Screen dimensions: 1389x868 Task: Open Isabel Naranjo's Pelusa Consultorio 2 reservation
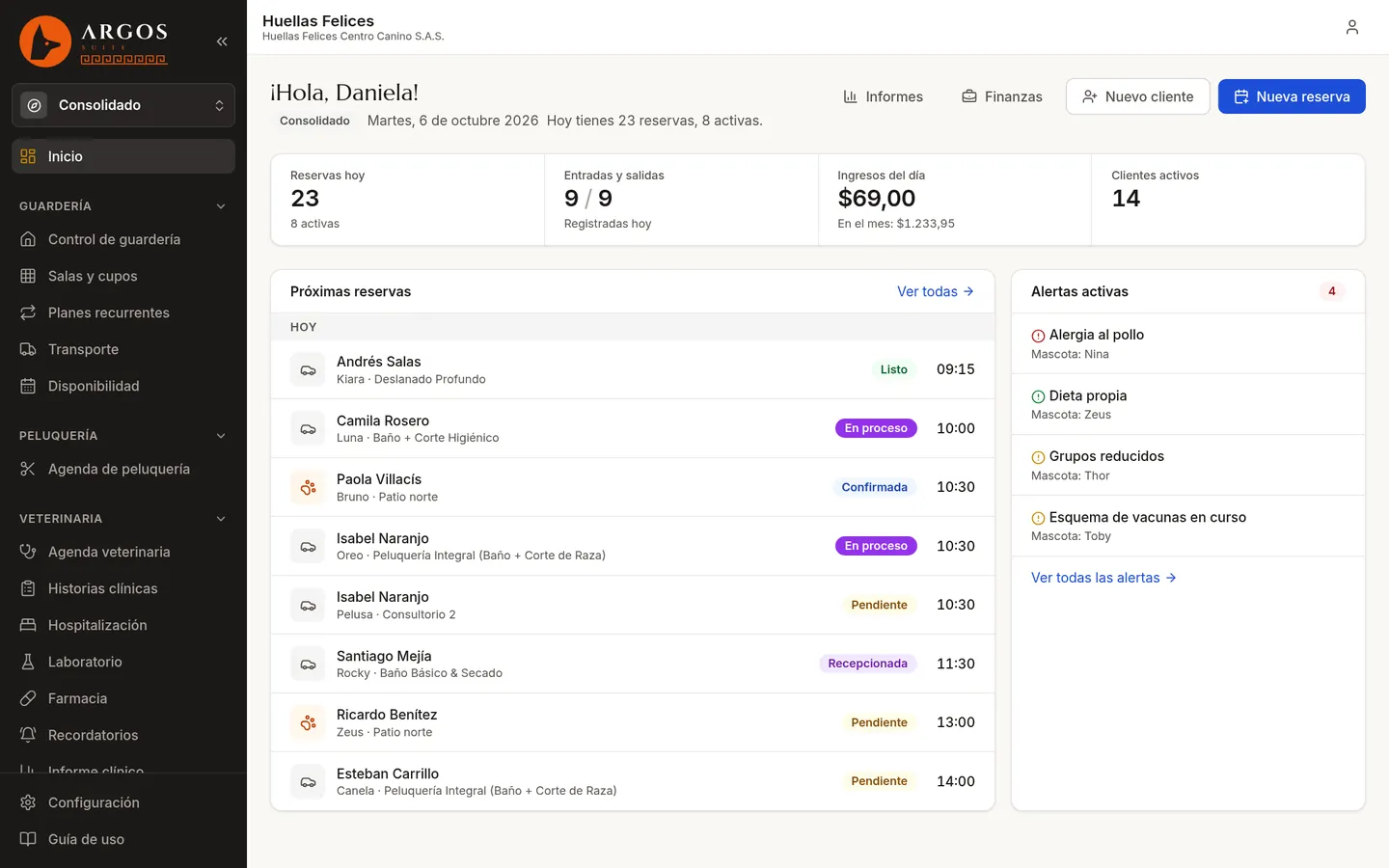633,605
